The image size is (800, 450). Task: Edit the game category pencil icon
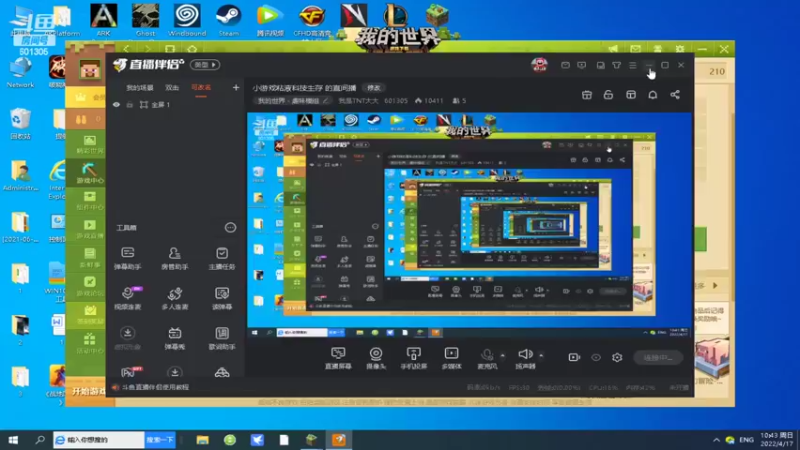click(326, 101)
